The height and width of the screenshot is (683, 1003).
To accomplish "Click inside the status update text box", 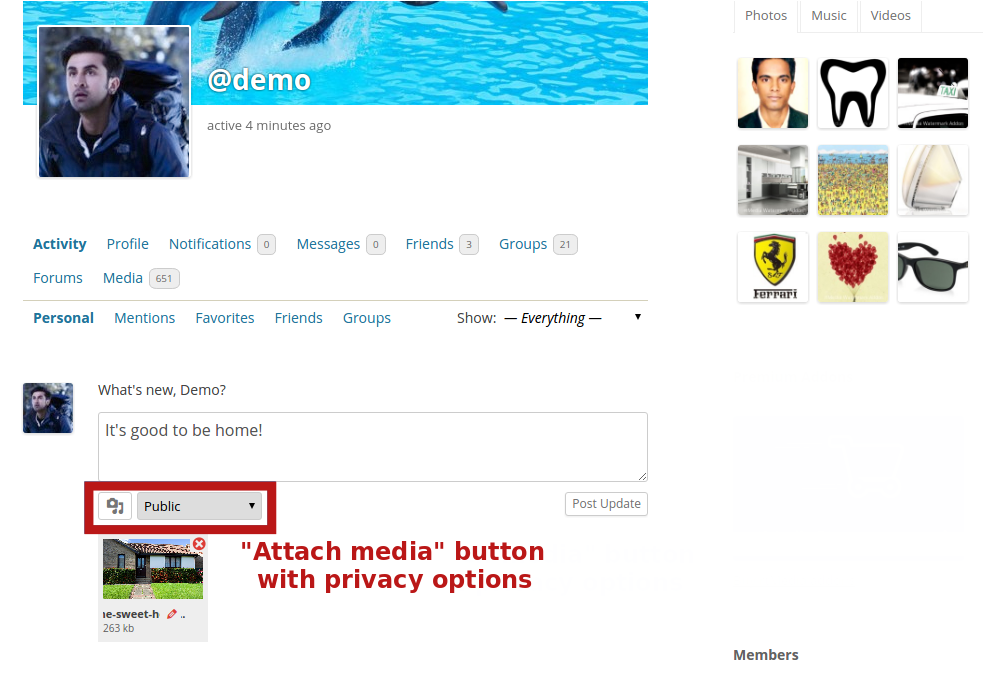I will (x=372, y=447).
